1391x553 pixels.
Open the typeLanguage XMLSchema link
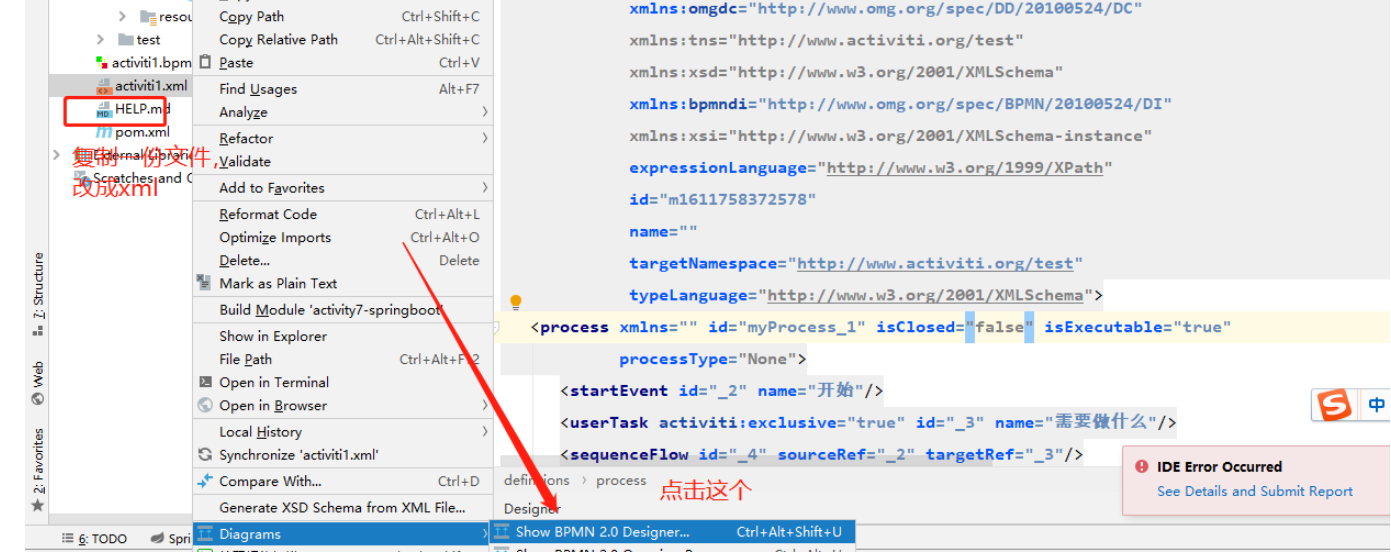[x=925, y=296]
